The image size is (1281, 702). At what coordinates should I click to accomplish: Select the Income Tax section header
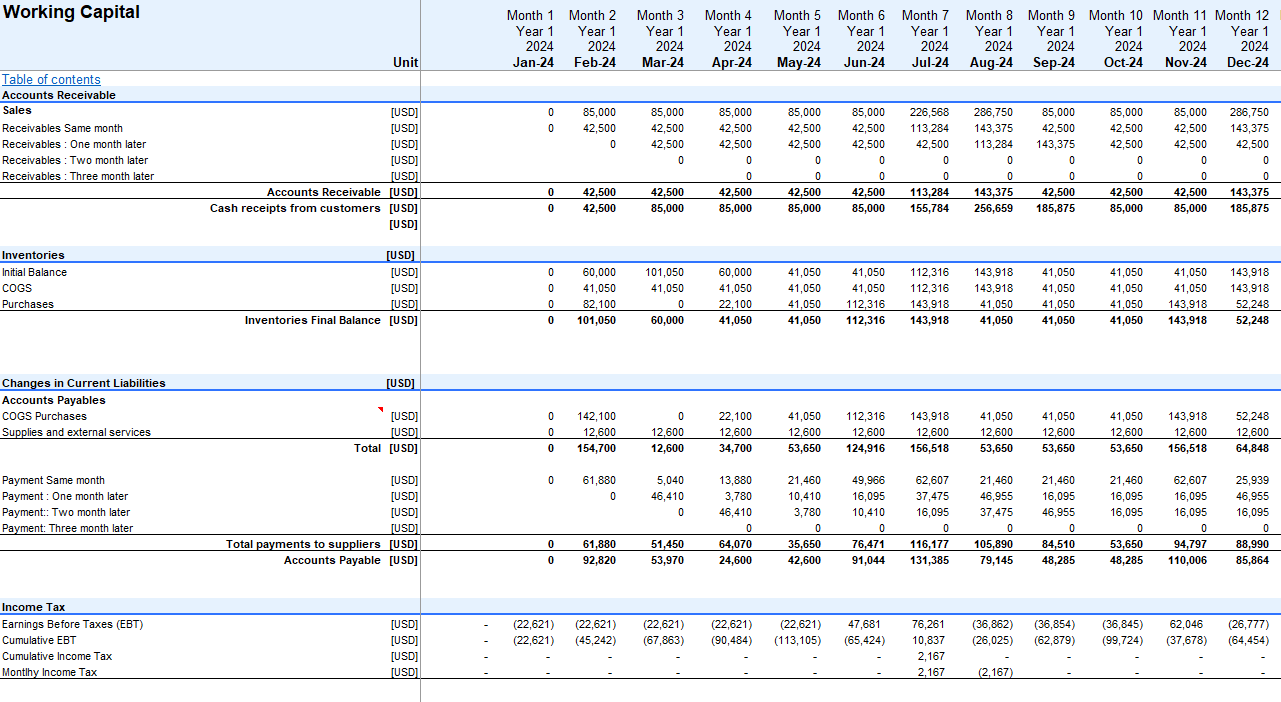(x=34, y=607)
